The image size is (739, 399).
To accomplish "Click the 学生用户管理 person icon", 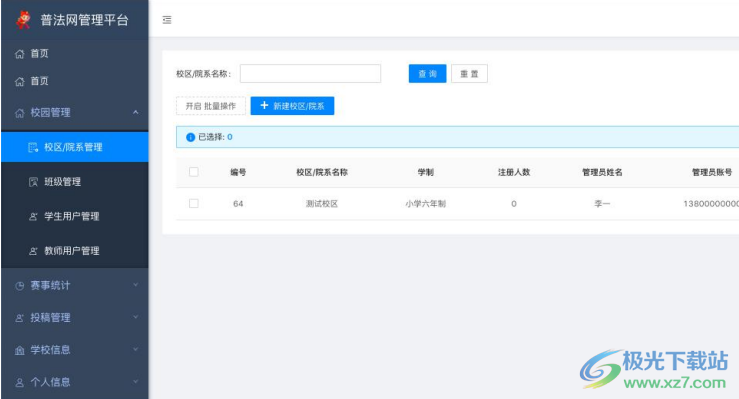I will 33,217.
